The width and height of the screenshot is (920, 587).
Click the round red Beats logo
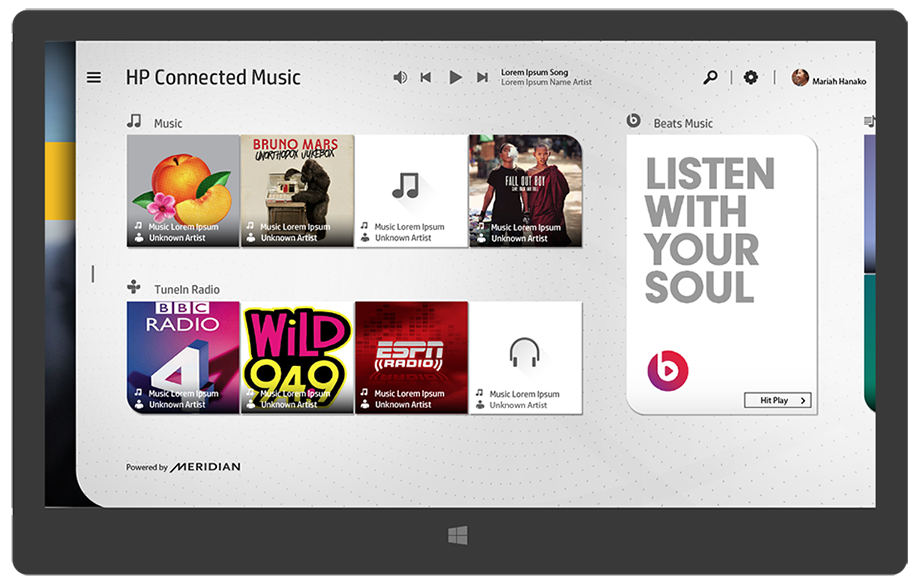(x=668, y=370)
